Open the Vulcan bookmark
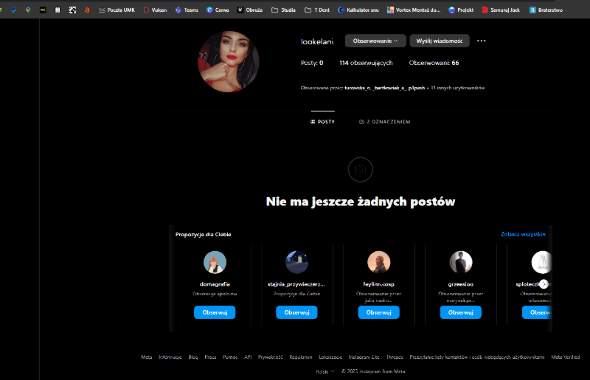This screenshot has height=380, width=590. pos(155,10)
